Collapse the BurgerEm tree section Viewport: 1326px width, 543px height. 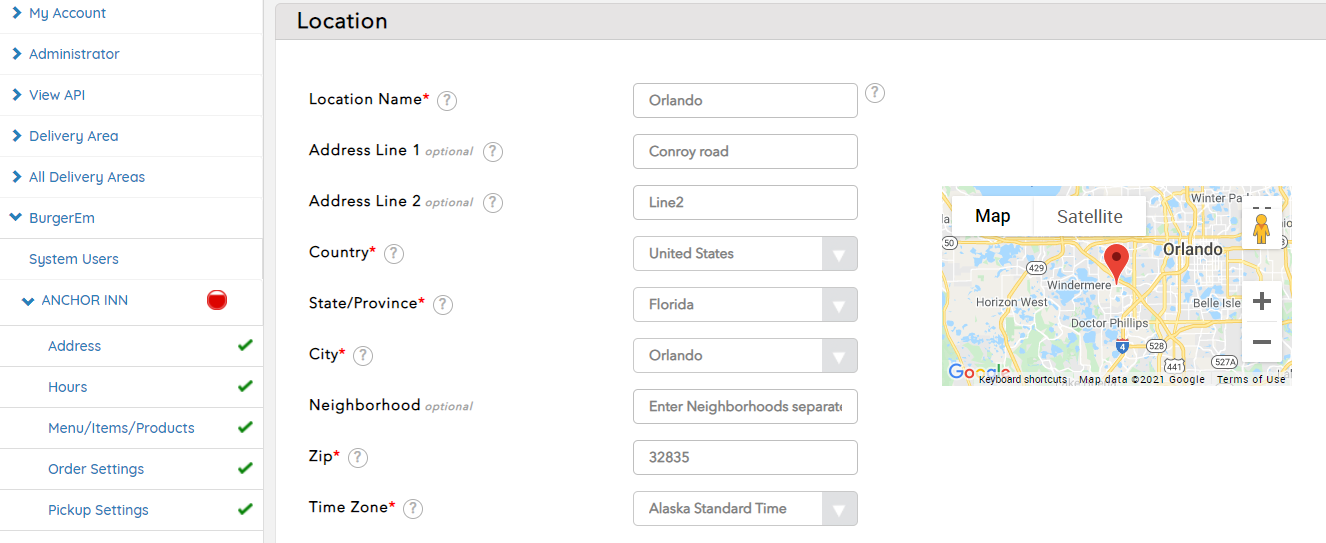[16, 218]
